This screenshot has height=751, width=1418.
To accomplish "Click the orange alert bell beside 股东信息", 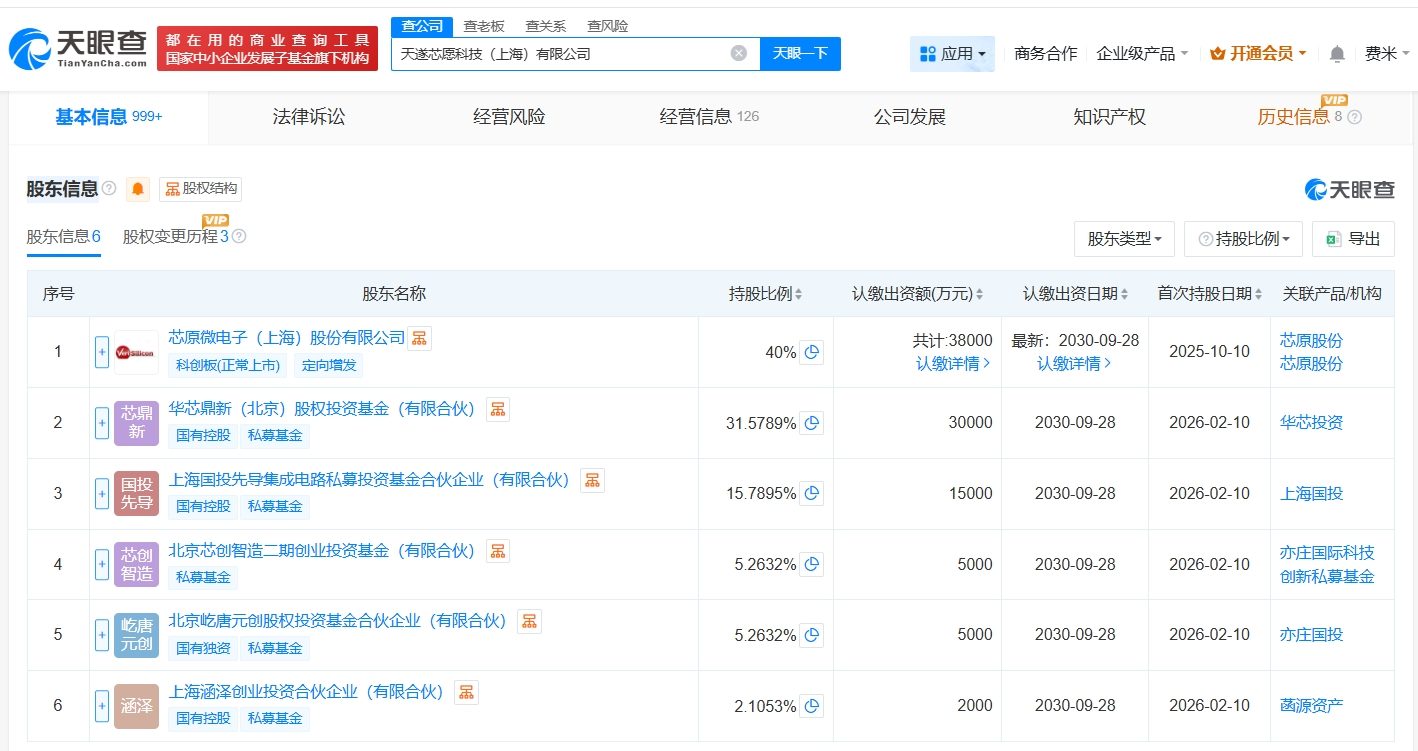I will 138,189.
